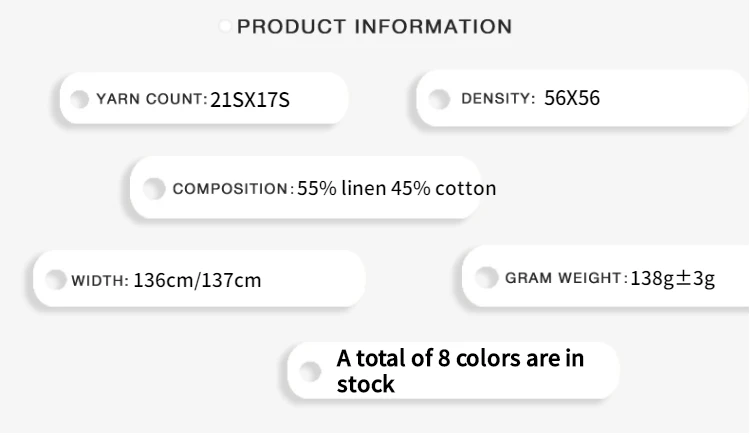750x437 pixels.
Task: Select the 136cm/137cm width value
Action: (x=197, y=280)
